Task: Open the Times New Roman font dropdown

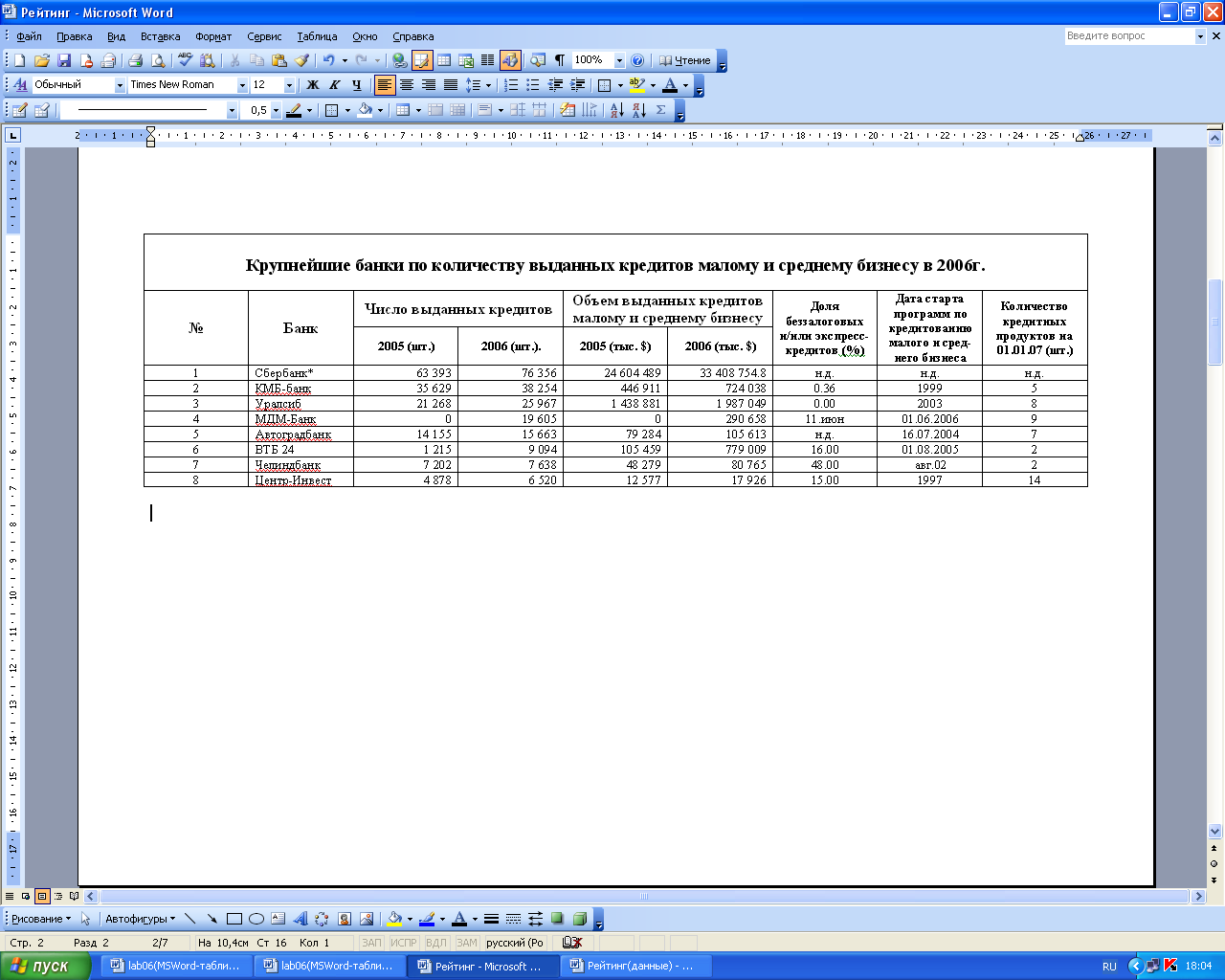Action: click(242, 85)
